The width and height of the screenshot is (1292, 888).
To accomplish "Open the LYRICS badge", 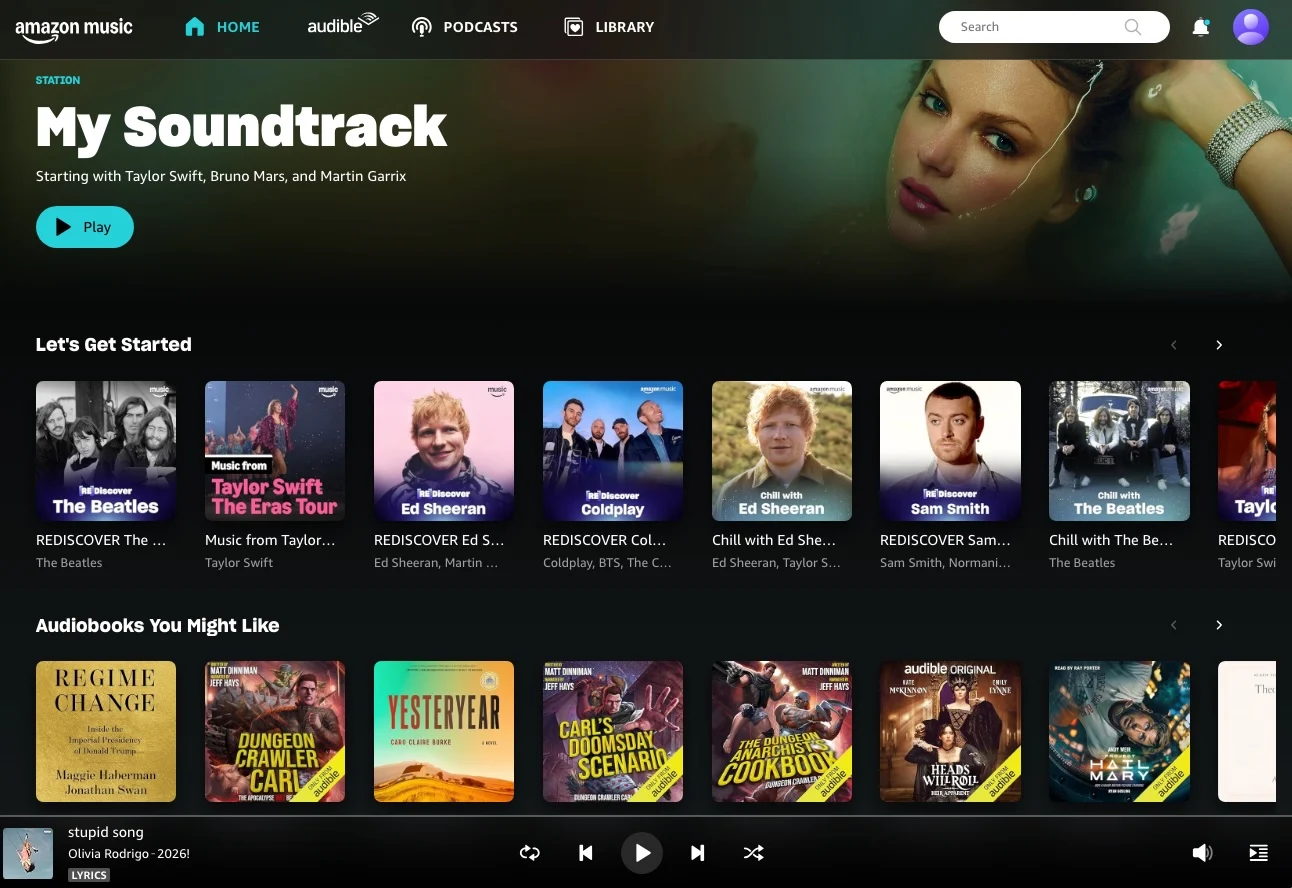I will click(89, 875).
